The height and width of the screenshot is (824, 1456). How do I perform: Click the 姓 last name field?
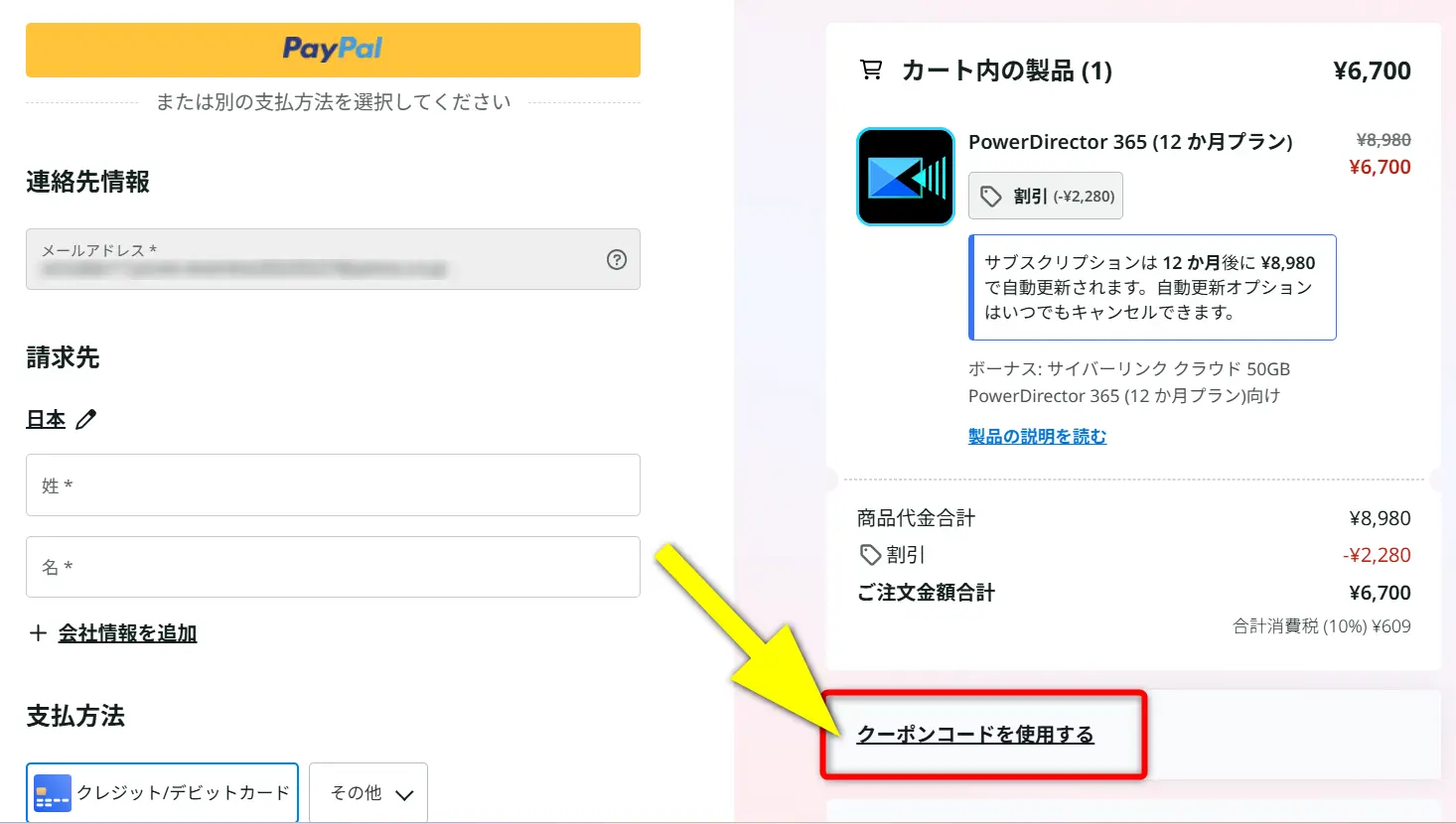333,484
